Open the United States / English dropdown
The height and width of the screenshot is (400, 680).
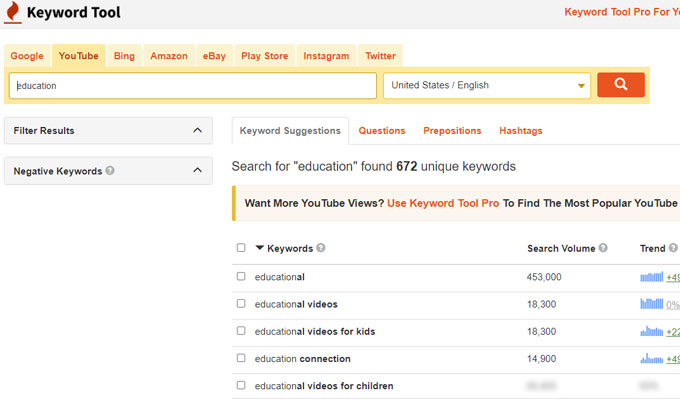pyautogui.click(x=487, y=85)
